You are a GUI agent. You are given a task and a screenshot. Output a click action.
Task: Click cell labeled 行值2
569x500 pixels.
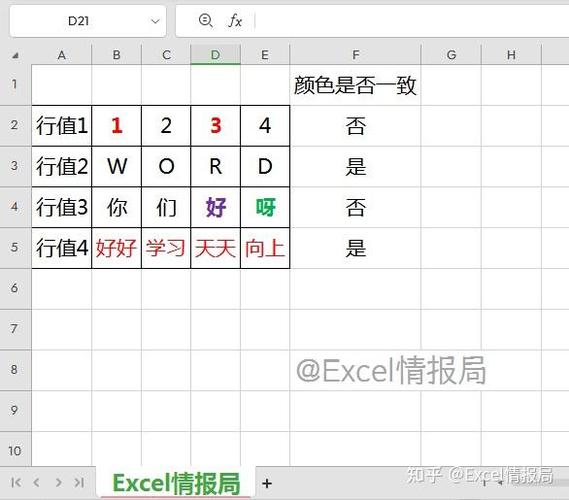(62, 167)
